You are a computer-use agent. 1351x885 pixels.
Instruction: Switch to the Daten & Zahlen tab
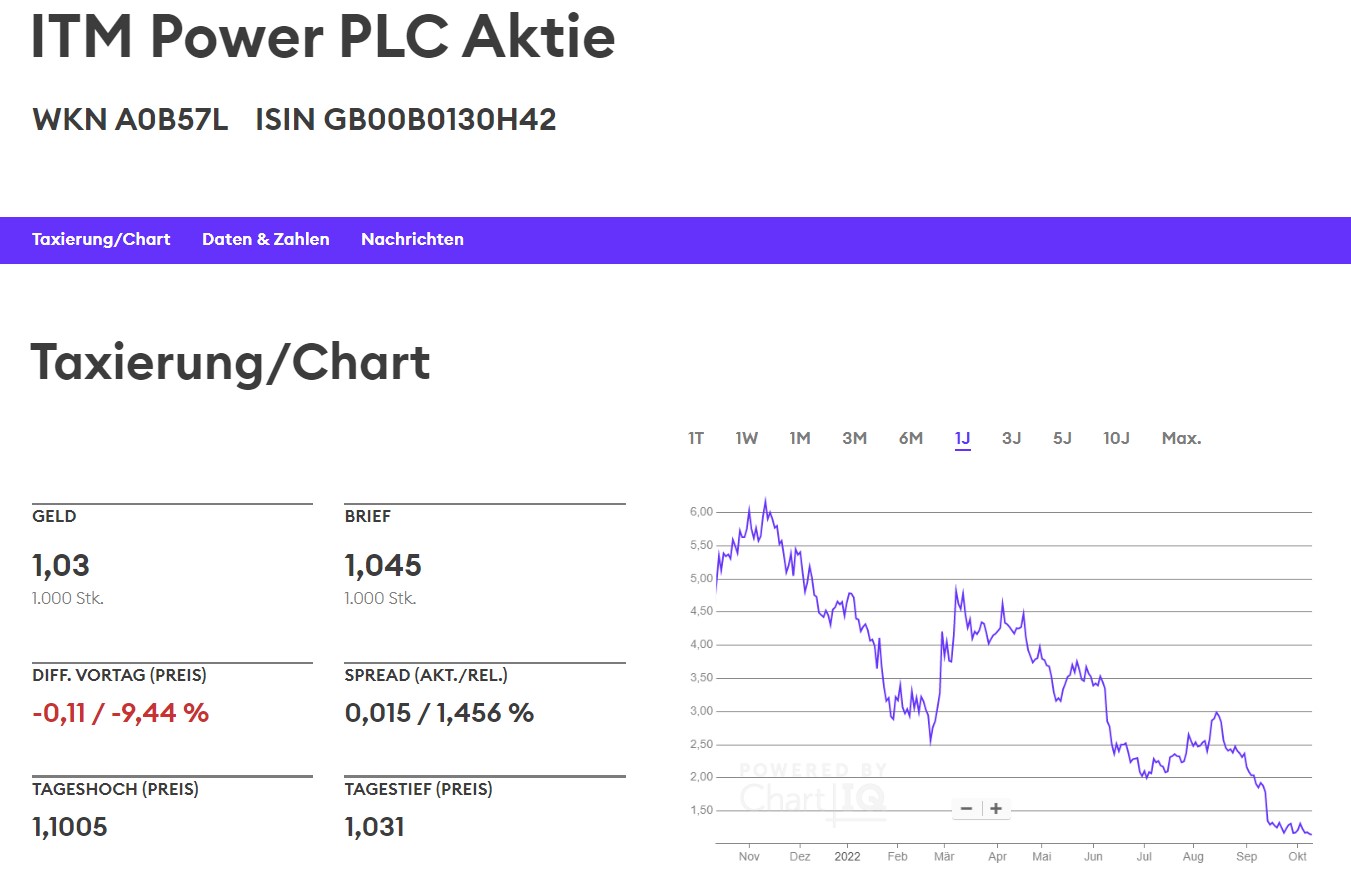tap(265, 239)
